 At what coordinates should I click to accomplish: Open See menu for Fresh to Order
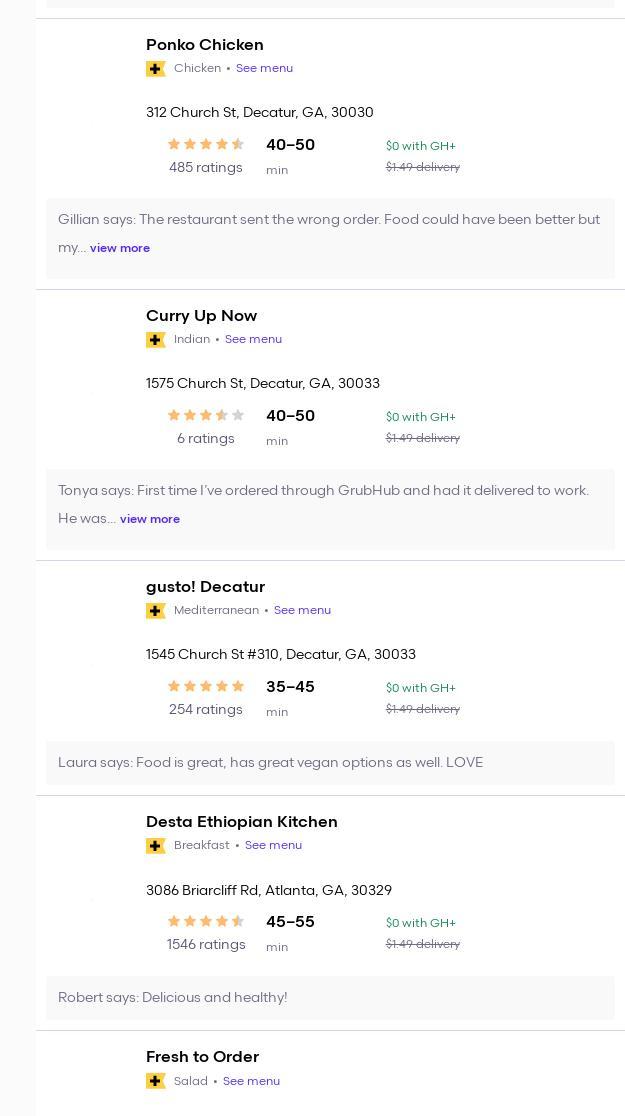(251, 1081)
